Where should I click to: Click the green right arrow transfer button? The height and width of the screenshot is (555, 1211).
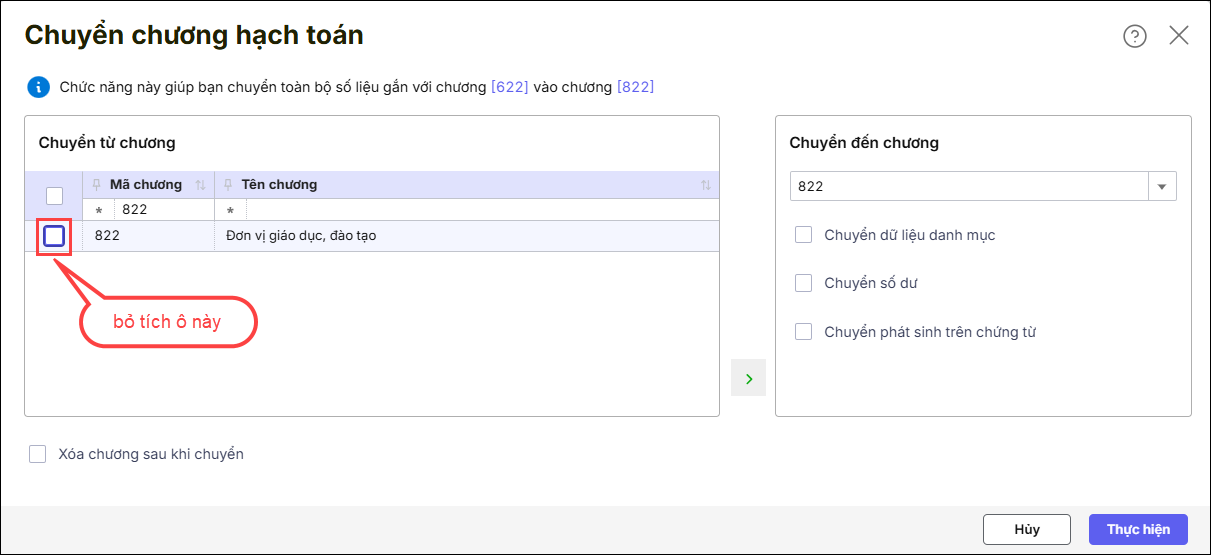click(x=748, y=378)
